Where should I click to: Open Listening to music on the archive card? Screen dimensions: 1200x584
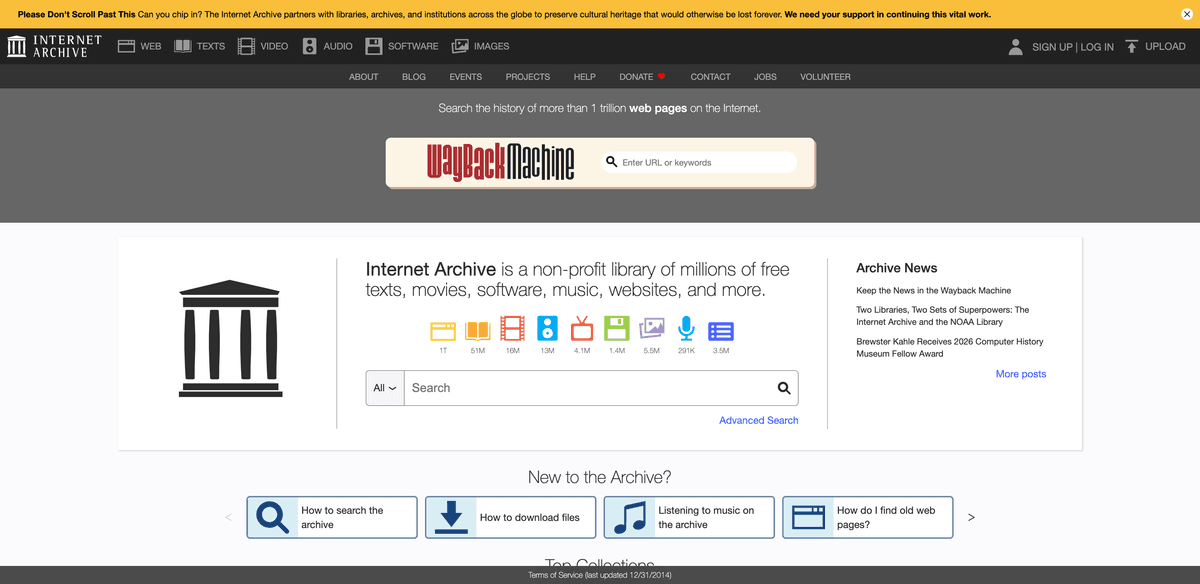coord(689,517)
